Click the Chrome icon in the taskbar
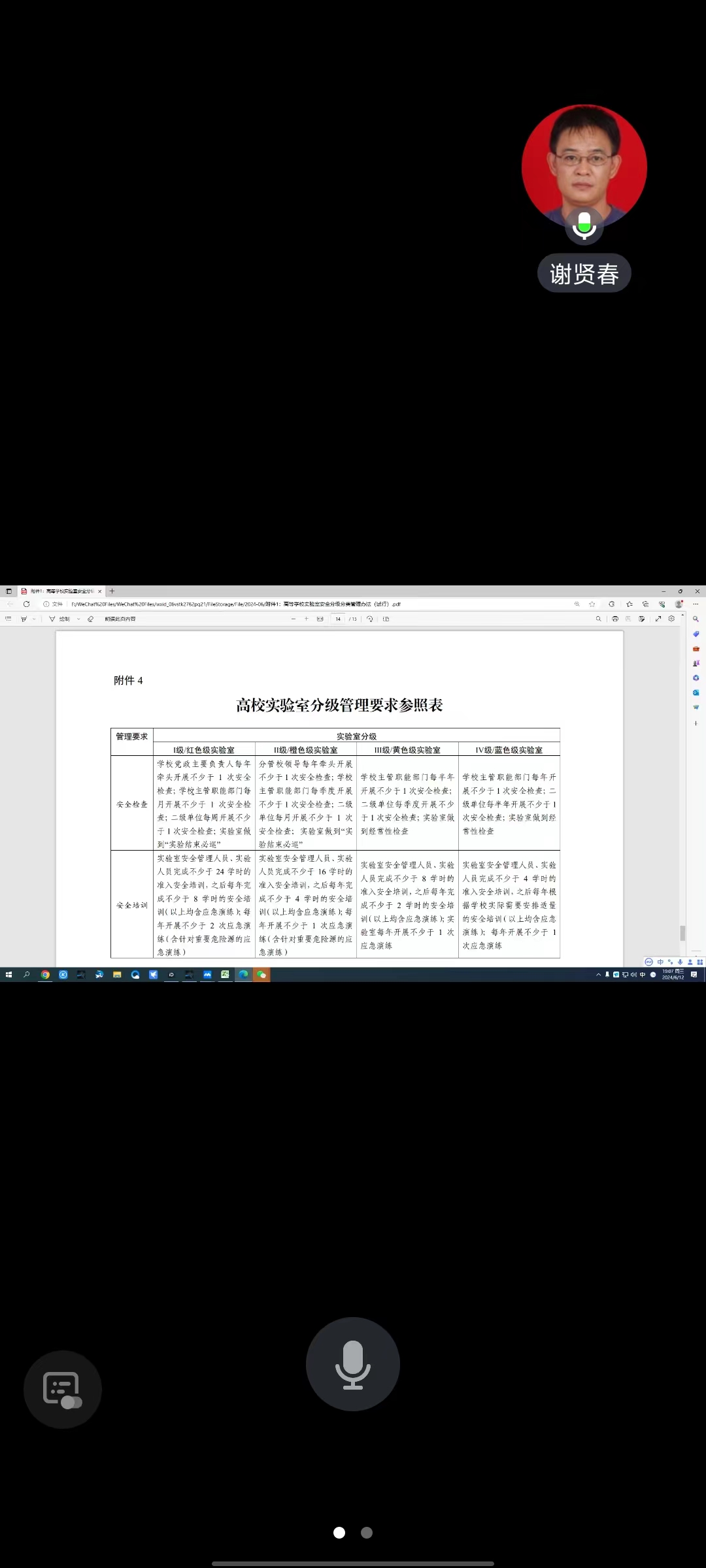 pos(45,975)
